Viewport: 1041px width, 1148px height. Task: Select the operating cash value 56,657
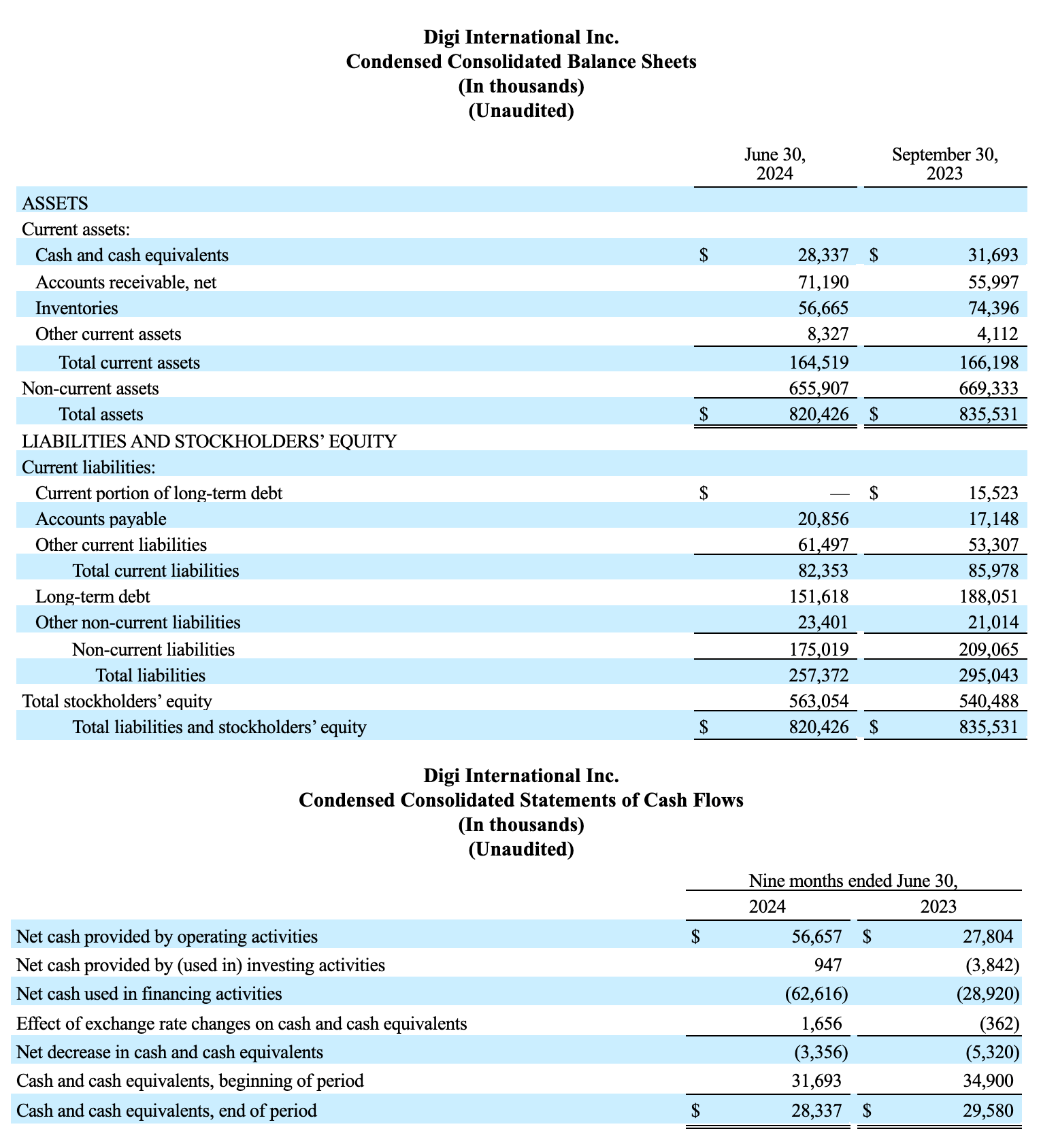click(x=816, y=936)
